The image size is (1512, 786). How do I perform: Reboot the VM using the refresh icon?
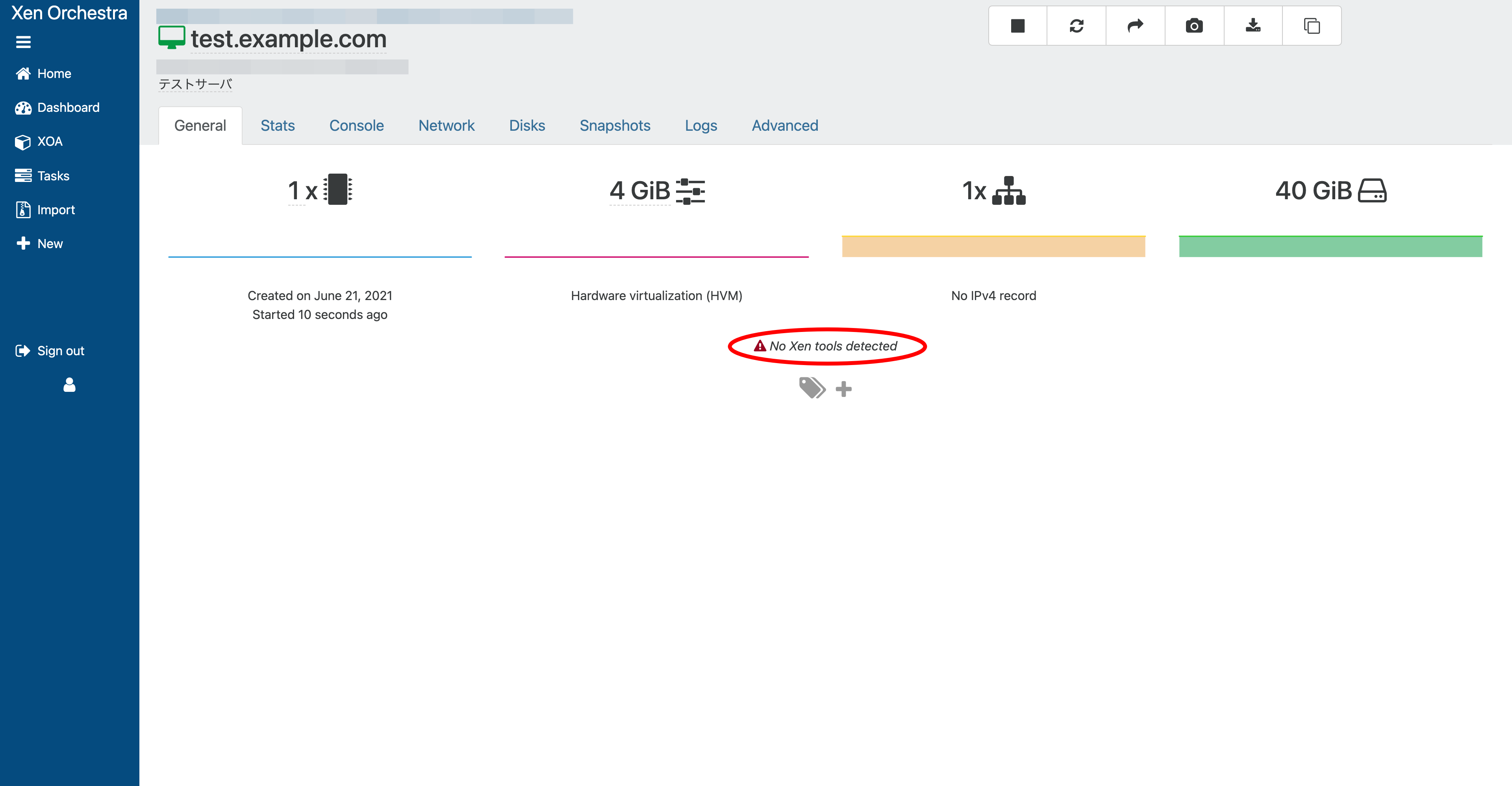1077,26
